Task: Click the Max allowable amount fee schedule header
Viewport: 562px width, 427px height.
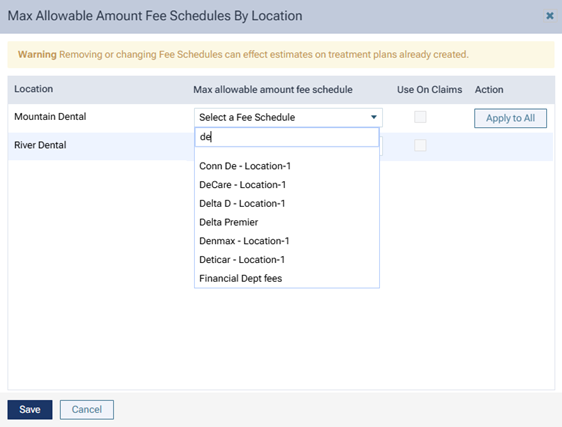Action: point(273,90)
